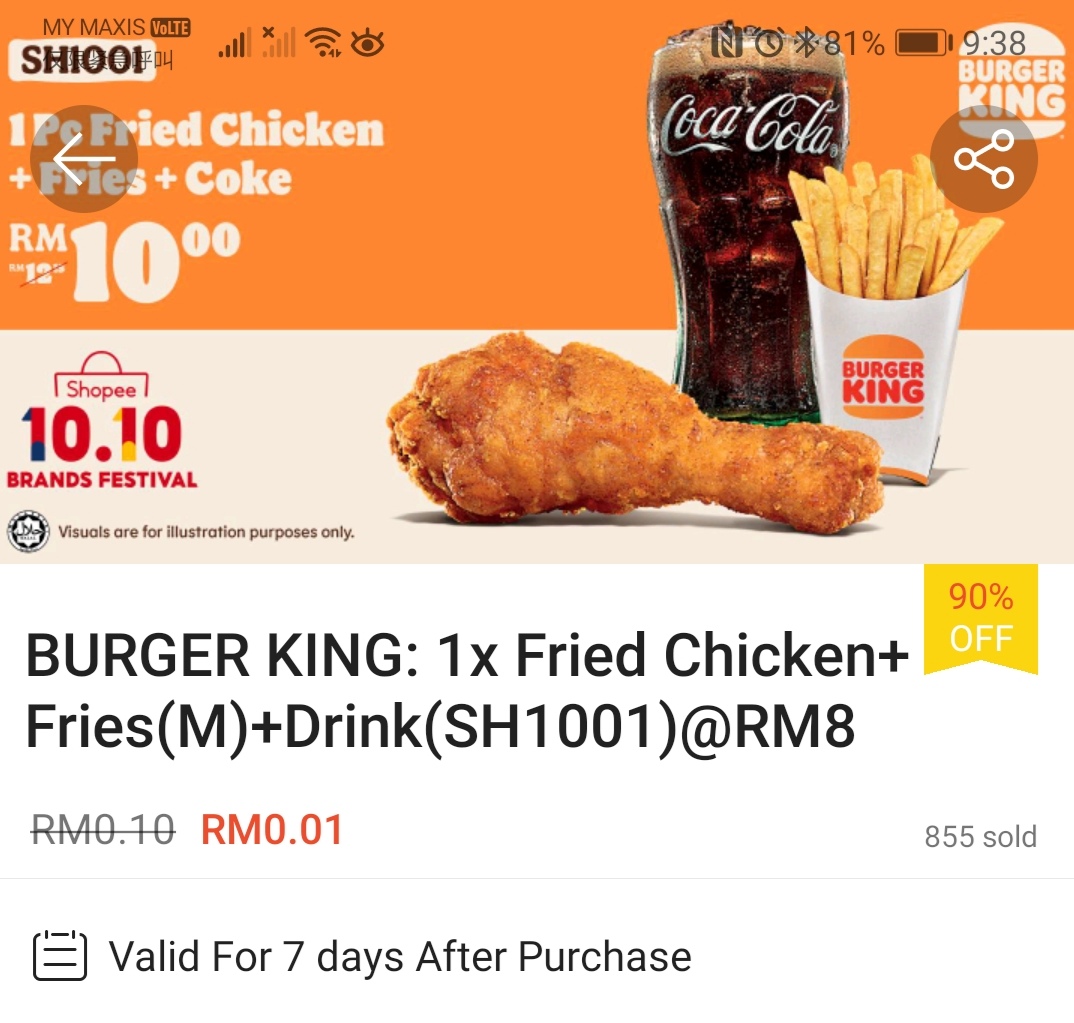Image resolution: width=1074 pixels, height=1023 pixels.
Task: Tap the share icon button
Action: tap(984, 159)
